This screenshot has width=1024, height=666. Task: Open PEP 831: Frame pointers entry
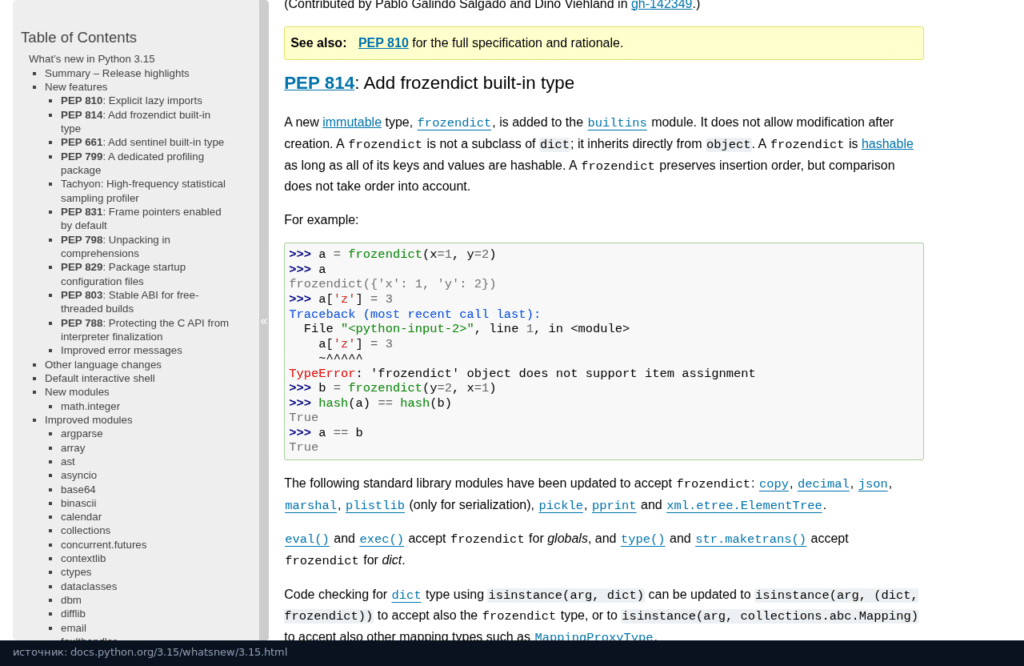pos(141,218)
